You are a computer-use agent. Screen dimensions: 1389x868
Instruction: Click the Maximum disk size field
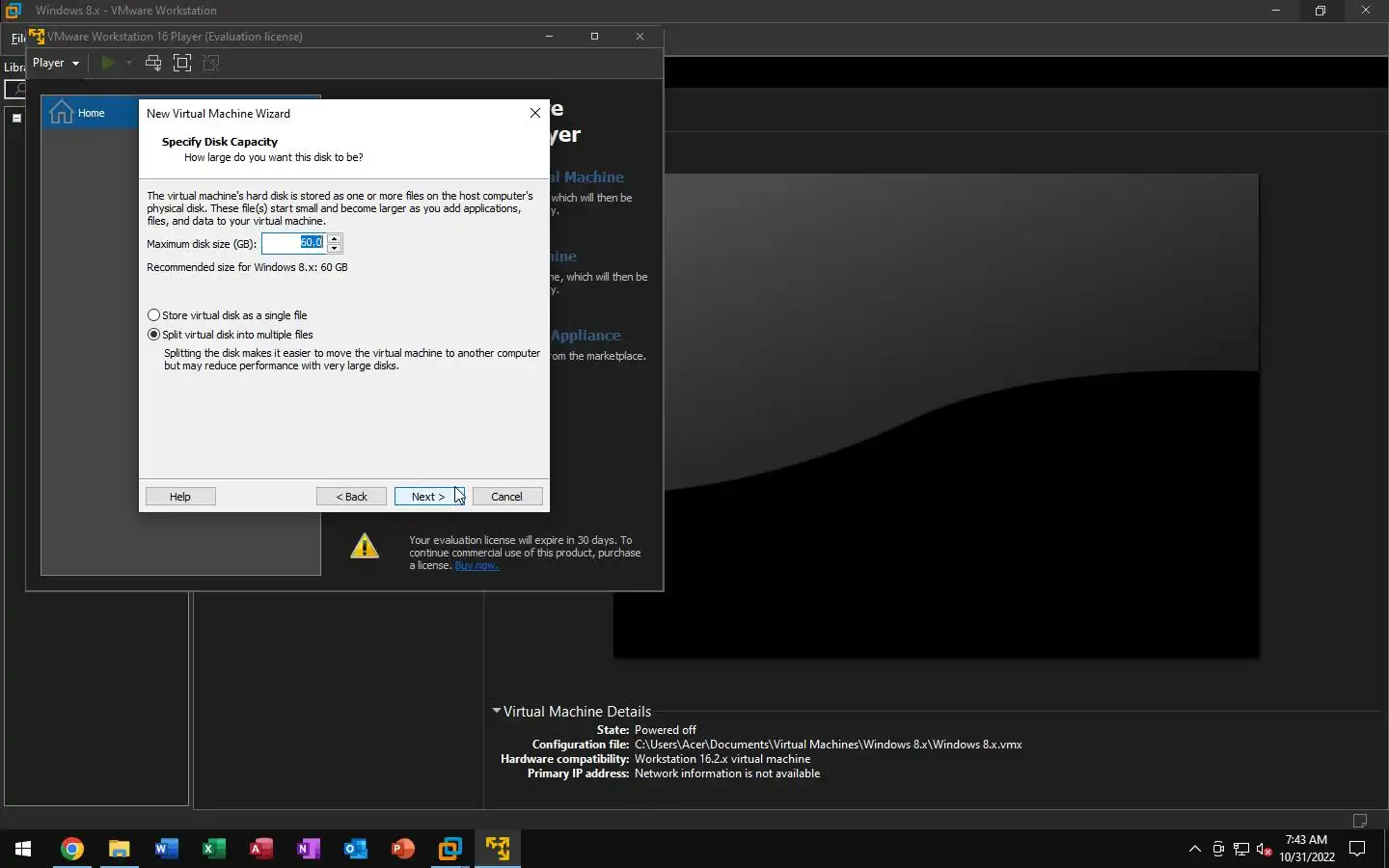pyautogui.click(x=294, y=243)
